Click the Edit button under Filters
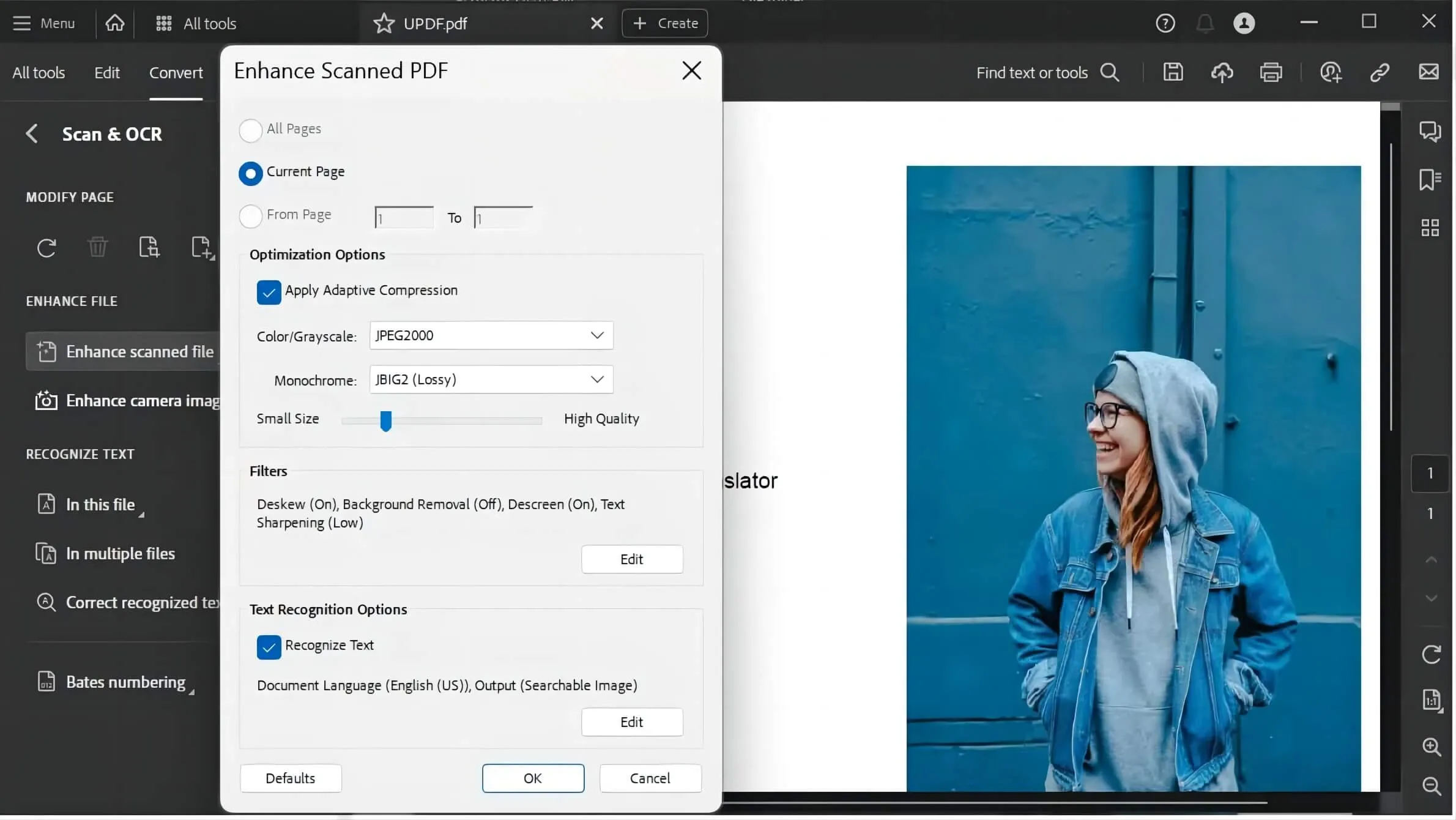Screen dimensions: 1456x820 pos(632,560)
